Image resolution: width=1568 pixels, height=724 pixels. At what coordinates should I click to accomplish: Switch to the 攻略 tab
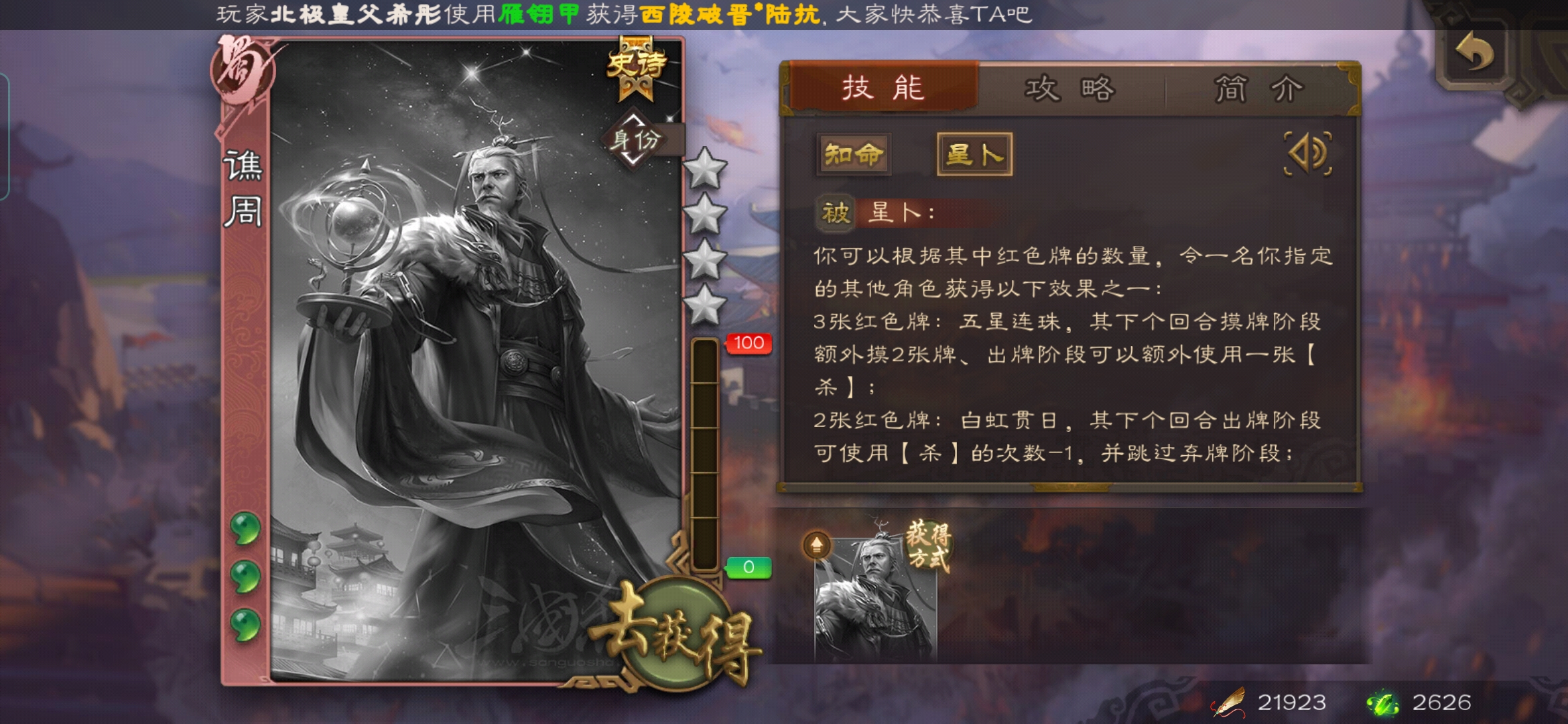click(x=1070, y=89)
